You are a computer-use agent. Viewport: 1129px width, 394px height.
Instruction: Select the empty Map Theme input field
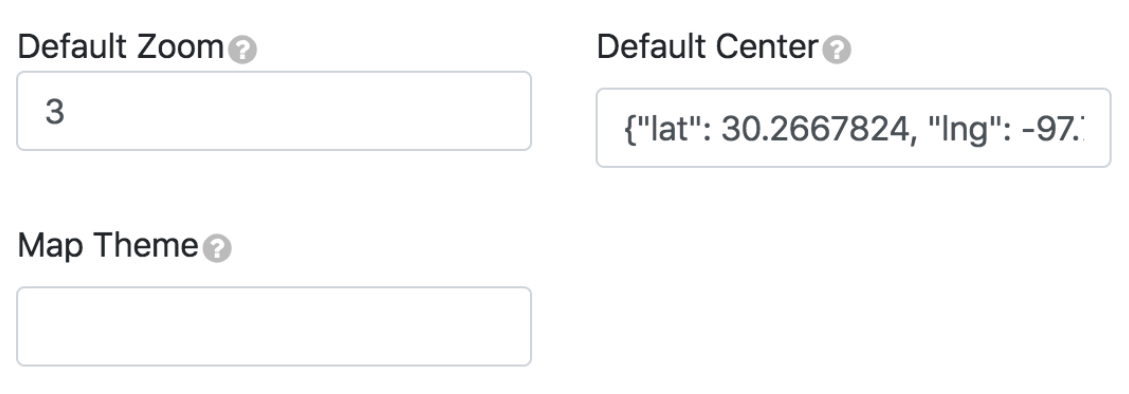coord(274,326)
